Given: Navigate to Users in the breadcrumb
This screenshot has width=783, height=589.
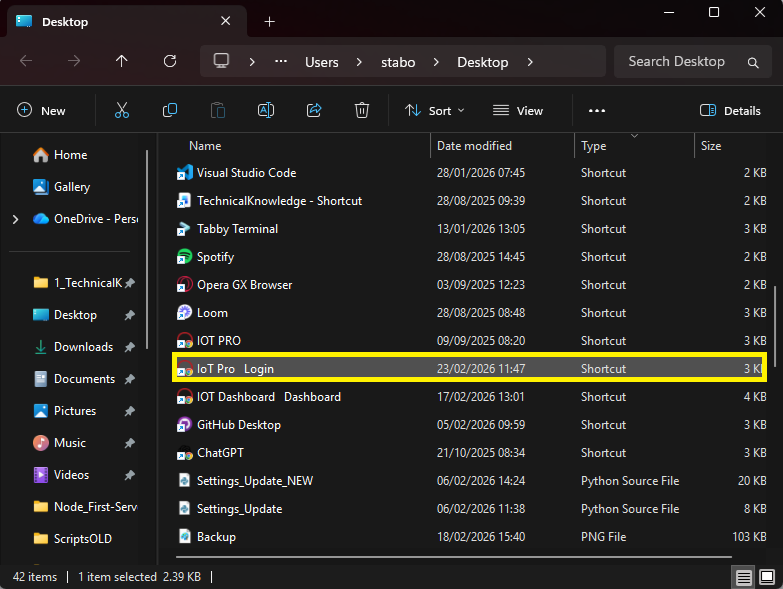Looking at the screenshot, I should [322, 62].
